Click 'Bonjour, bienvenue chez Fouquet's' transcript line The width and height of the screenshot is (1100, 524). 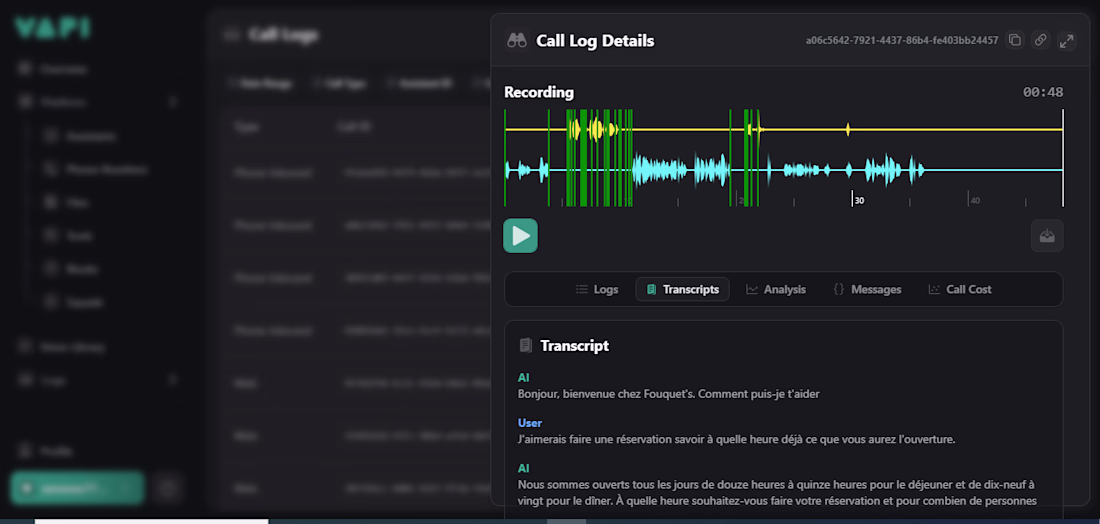click(x=669, y=394)
